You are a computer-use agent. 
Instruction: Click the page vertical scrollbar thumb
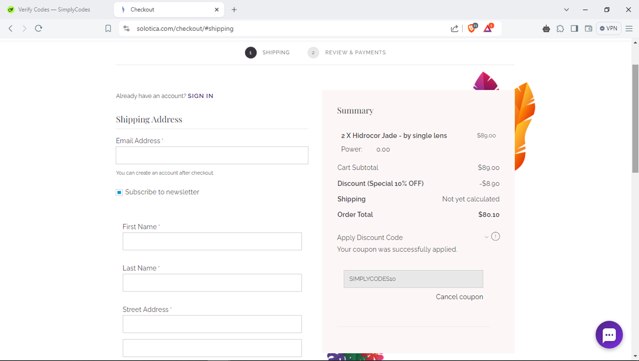point(635,118)
